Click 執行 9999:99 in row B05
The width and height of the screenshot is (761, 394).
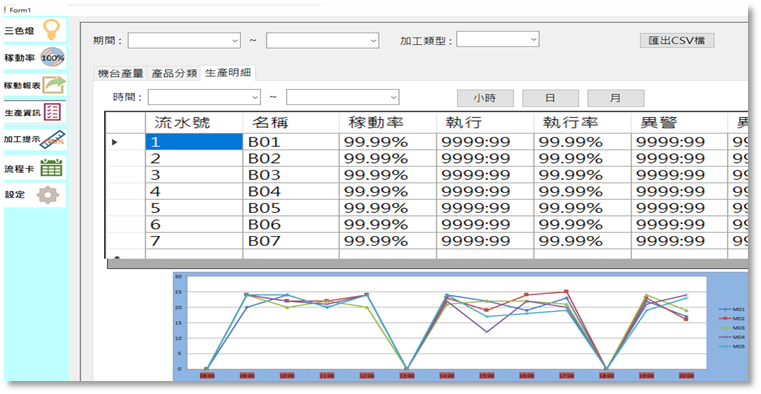tap(485, 208)
